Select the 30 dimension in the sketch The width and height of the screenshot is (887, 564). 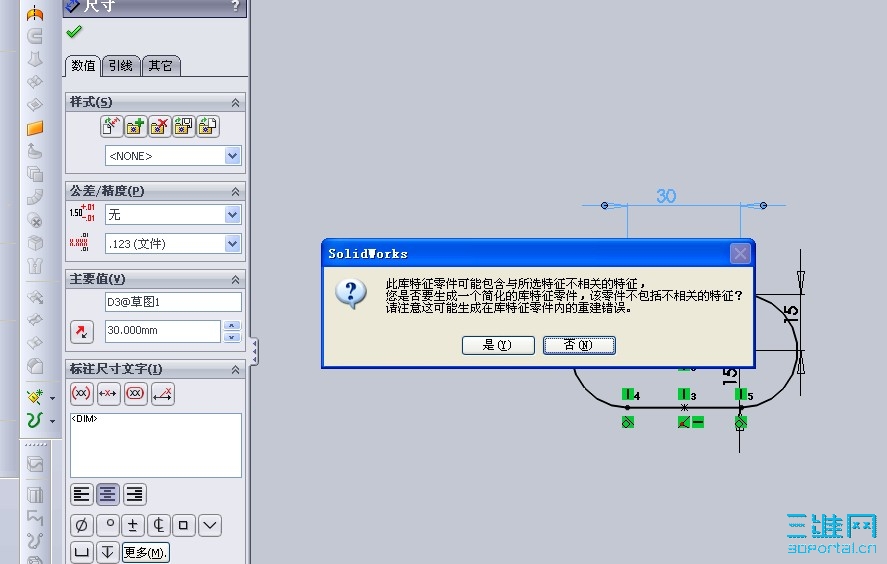click(x=666, y=196)
